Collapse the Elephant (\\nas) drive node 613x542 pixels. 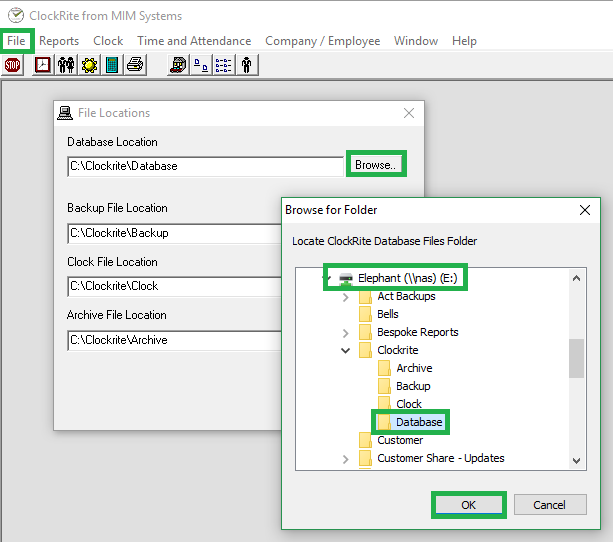point(329,278)
